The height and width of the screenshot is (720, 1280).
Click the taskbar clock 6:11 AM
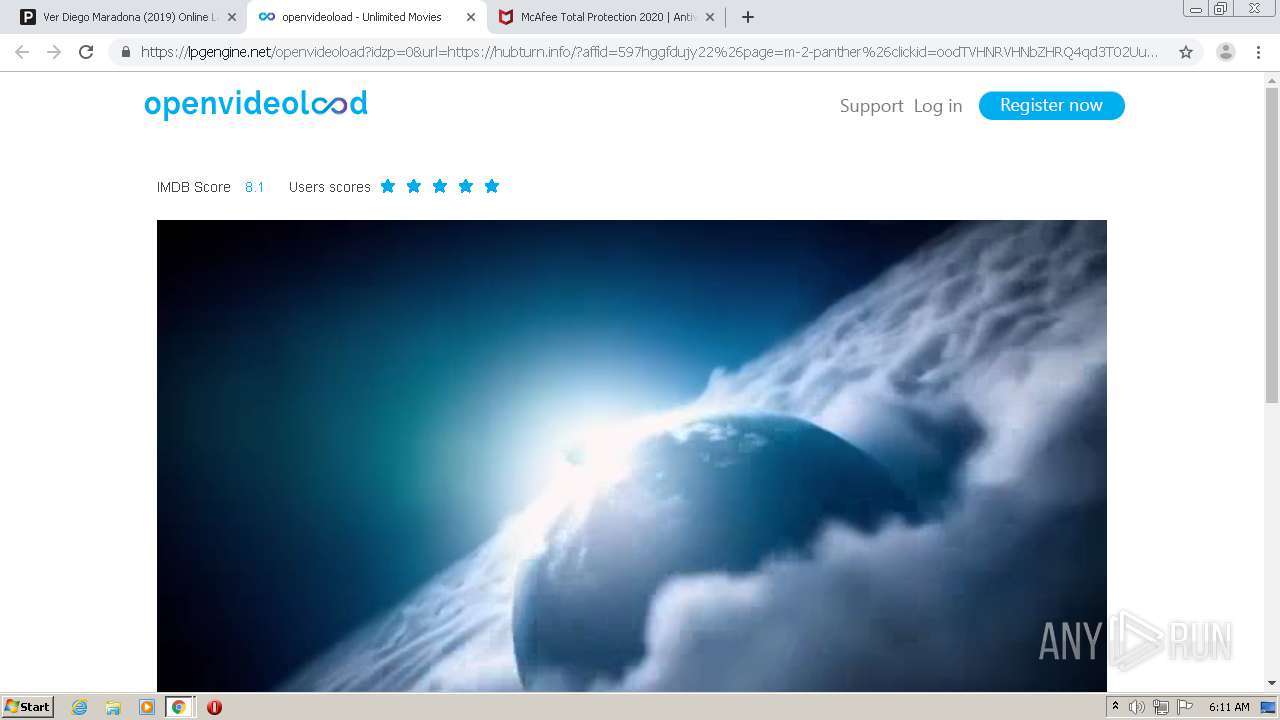[1229, 707]
